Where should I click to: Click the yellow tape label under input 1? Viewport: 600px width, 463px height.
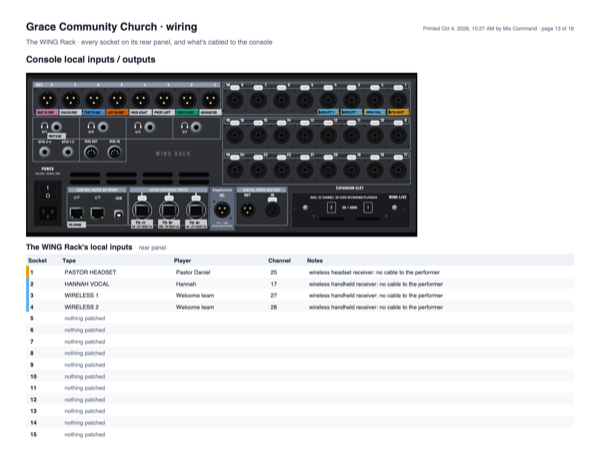point(398,112)
